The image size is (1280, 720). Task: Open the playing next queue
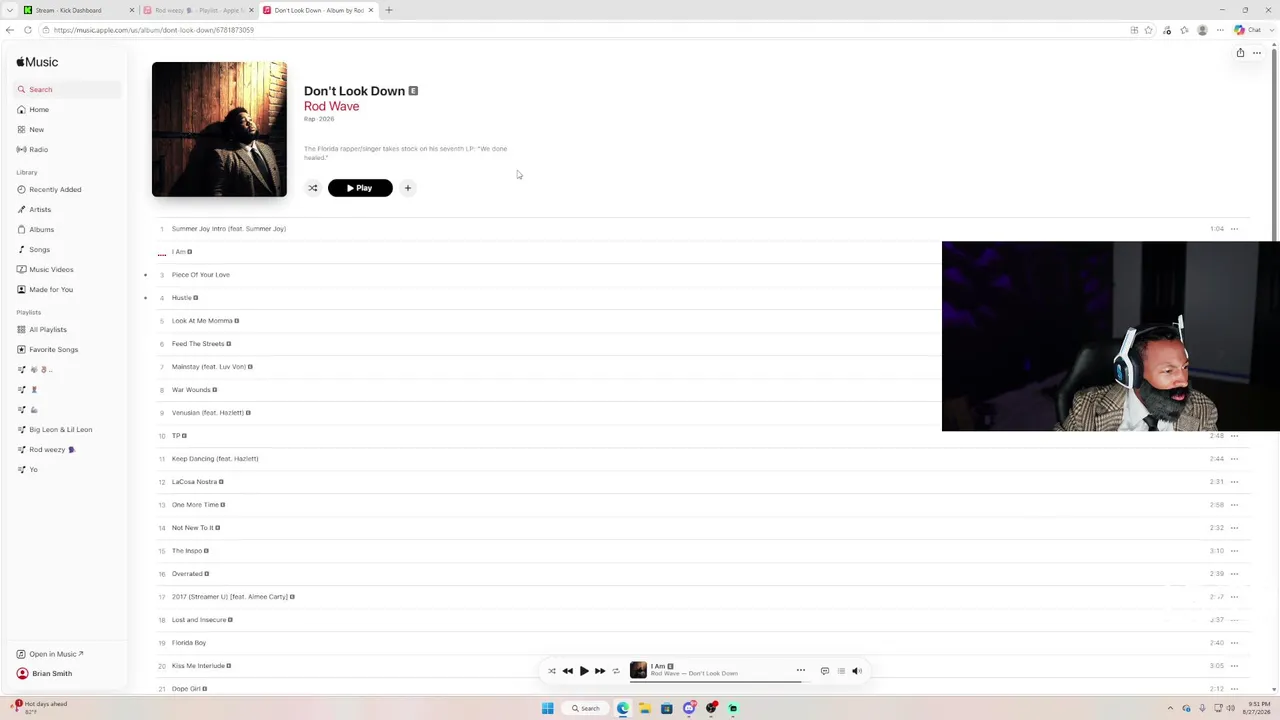(841, 671)
